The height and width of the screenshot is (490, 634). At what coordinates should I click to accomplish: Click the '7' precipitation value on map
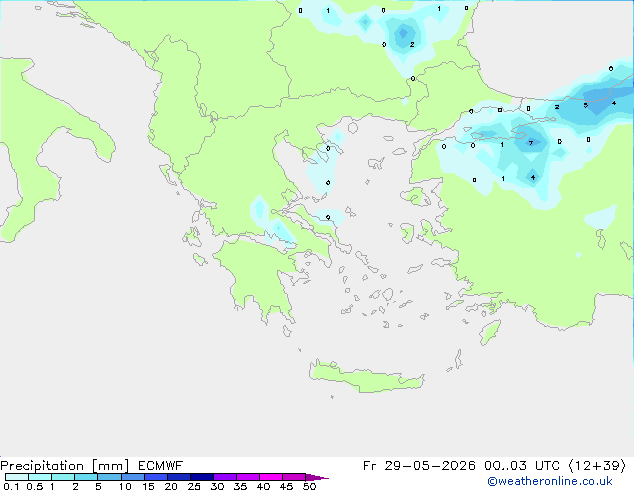531,143
